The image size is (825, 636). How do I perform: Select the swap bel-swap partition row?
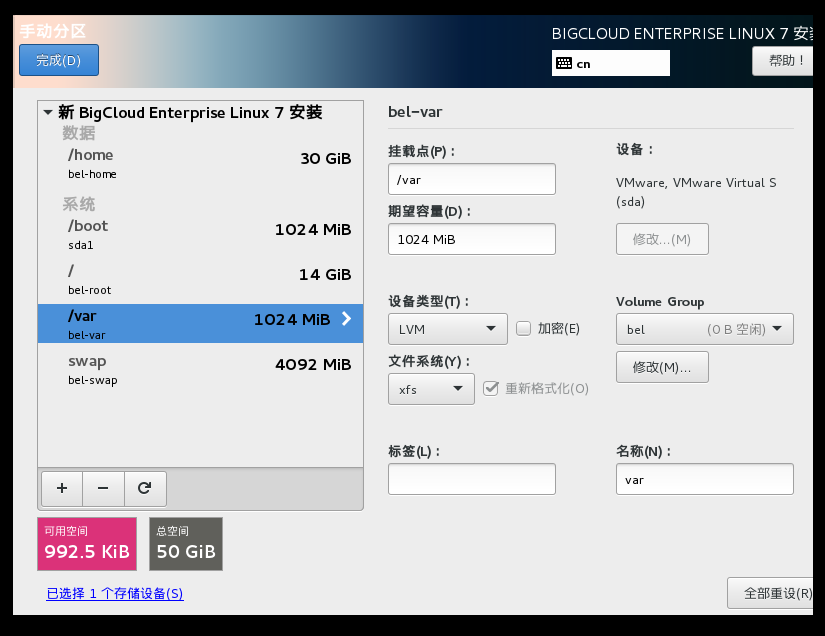(x=200, y=369)
